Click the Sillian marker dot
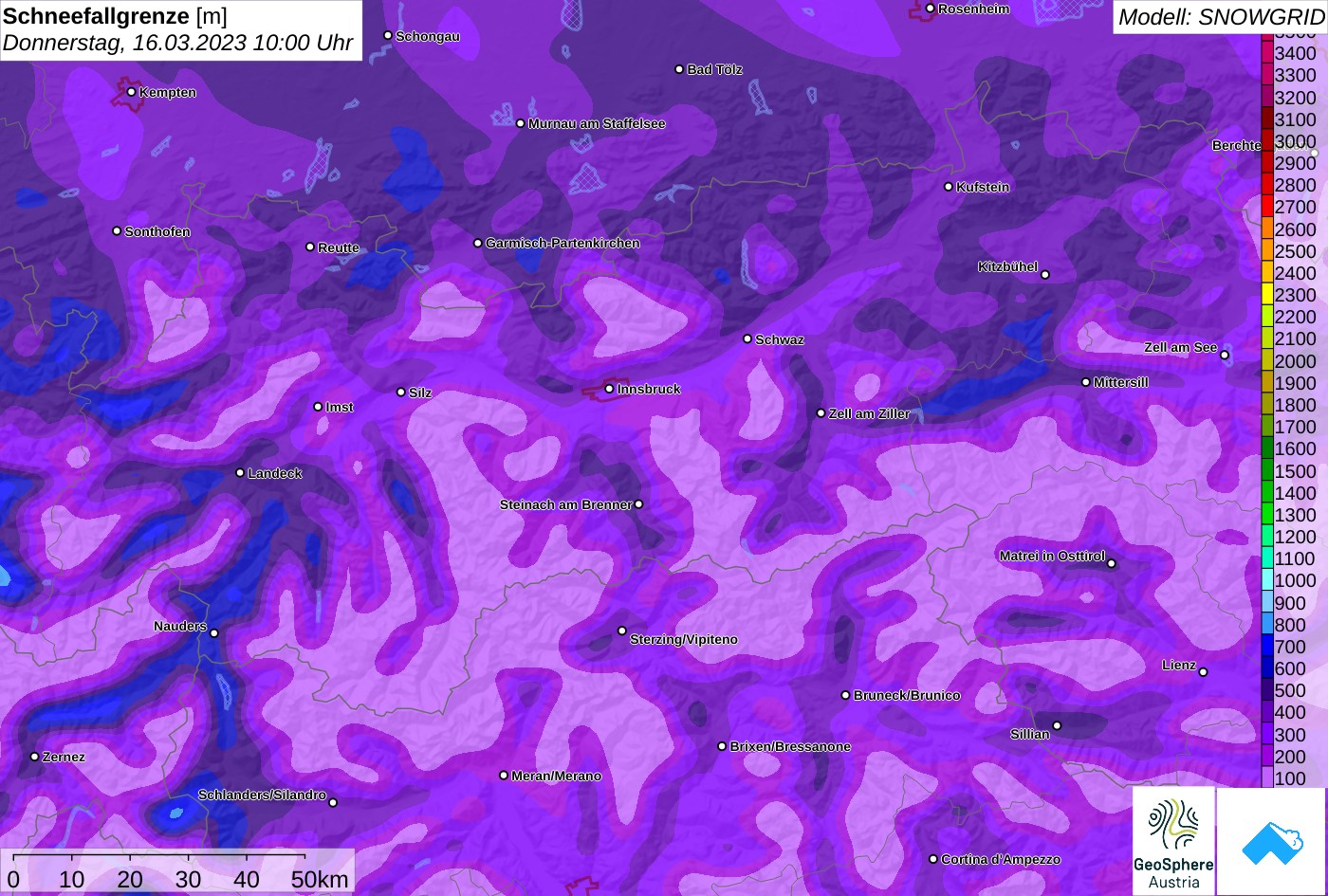This screenshot has width=1328, height=896. 1057,726
